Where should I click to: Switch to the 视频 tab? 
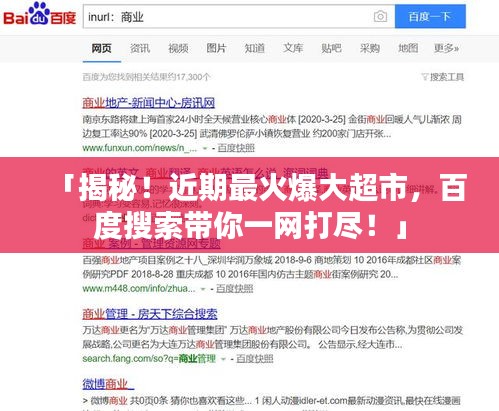click(x=178, y=49)
